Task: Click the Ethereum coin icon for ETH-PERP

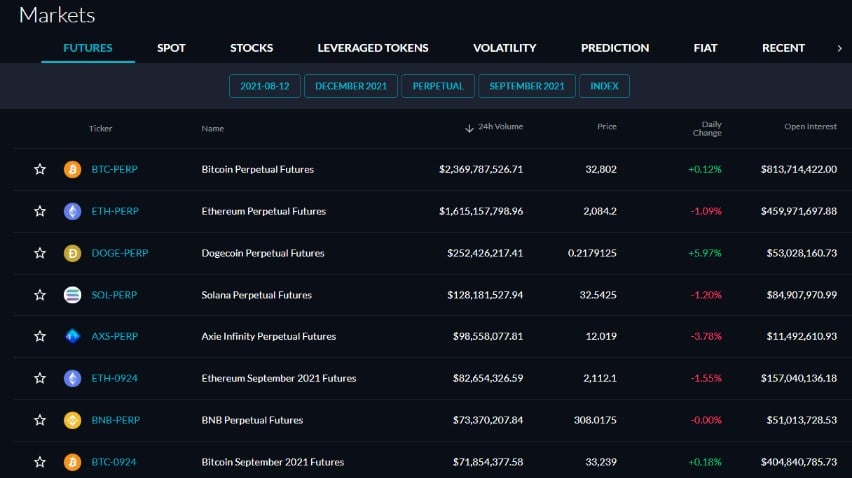Action: point(72,211)
